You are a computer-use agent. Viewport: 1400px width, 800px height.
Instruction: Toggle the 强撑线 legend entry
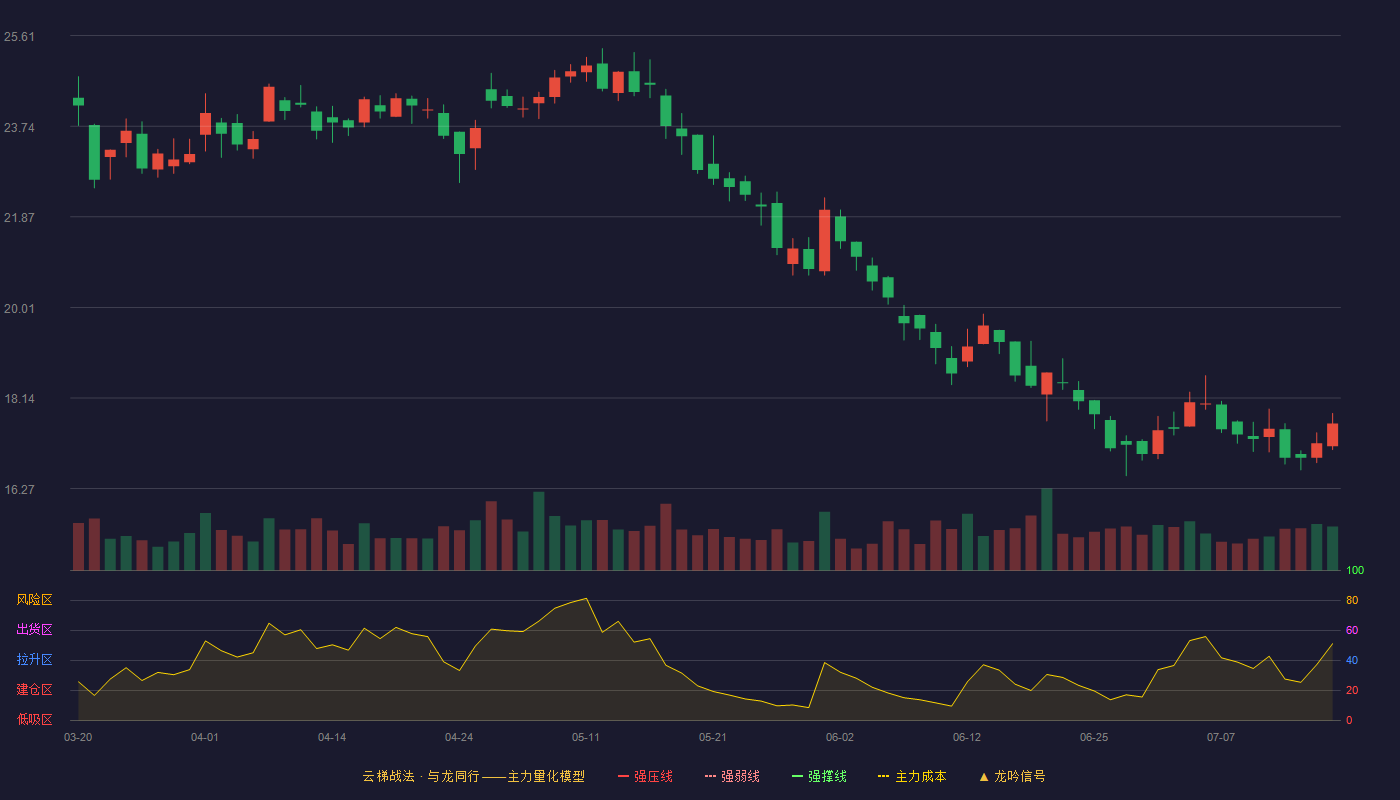(819, 776)
